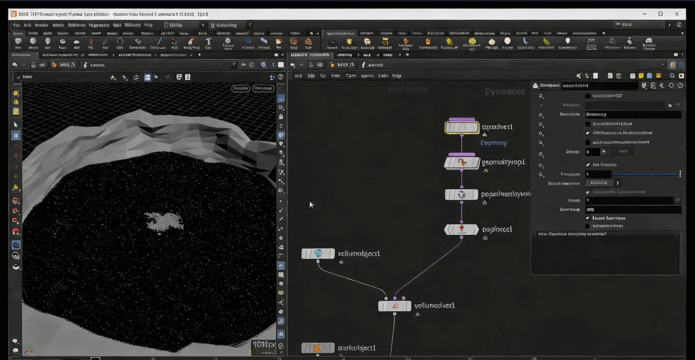
Task: Click the value field left of the slider
Action: 598,174
